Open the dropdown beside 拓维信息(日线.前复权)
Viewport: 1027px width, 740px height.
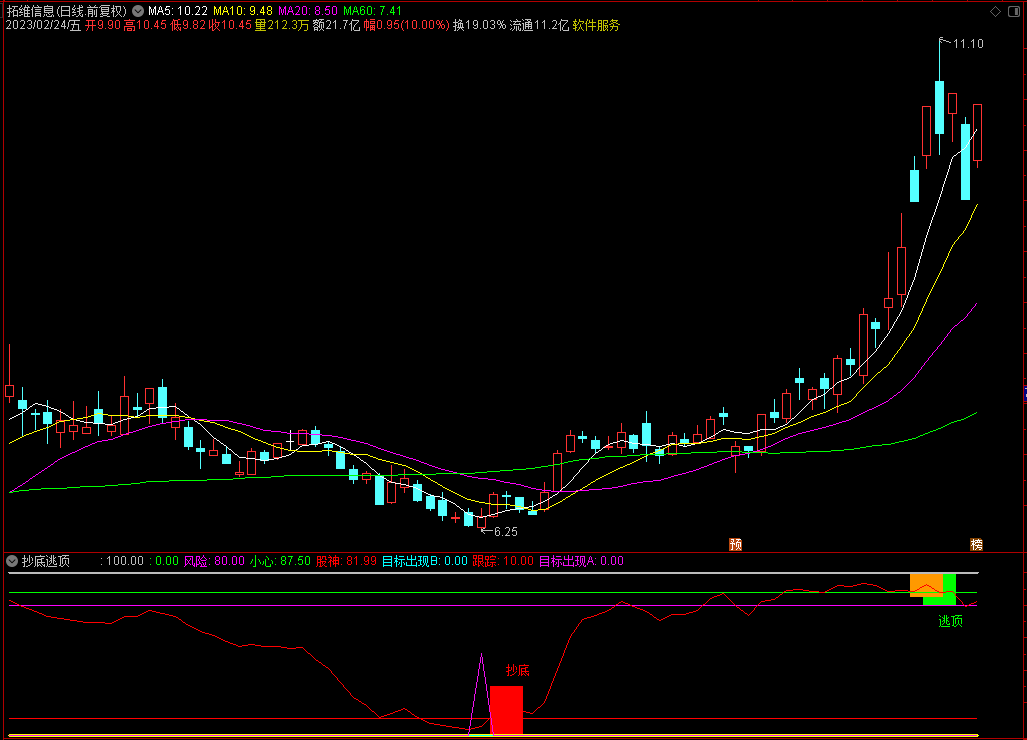[x=138, y=11]
